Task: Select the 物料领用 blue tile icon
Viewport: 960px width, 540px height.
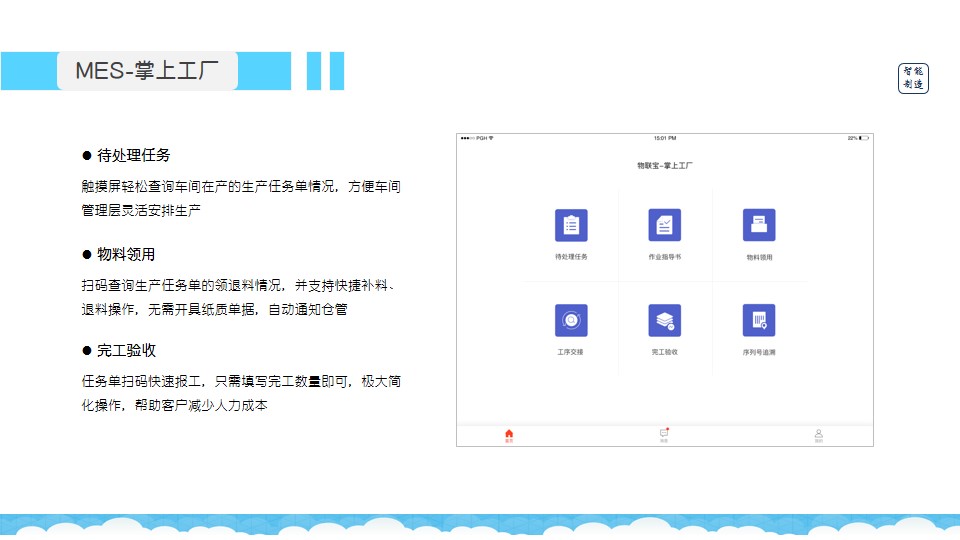Action: point(759,225)
